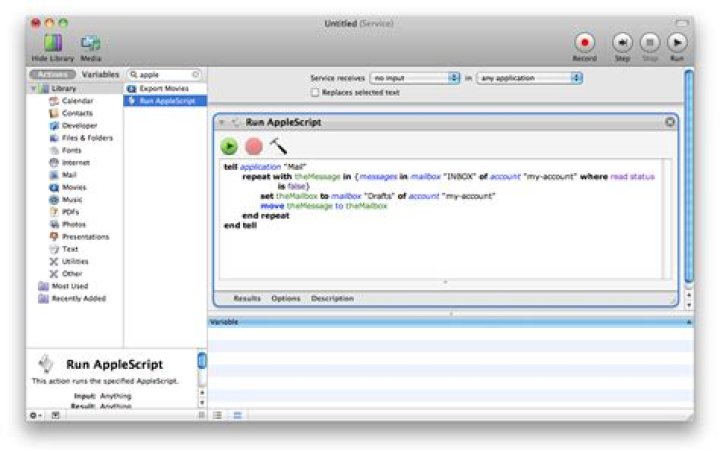This screenshot has width=720, height=457.
Task: Show the workflow log list icon
Action: (x=218, y=415)
